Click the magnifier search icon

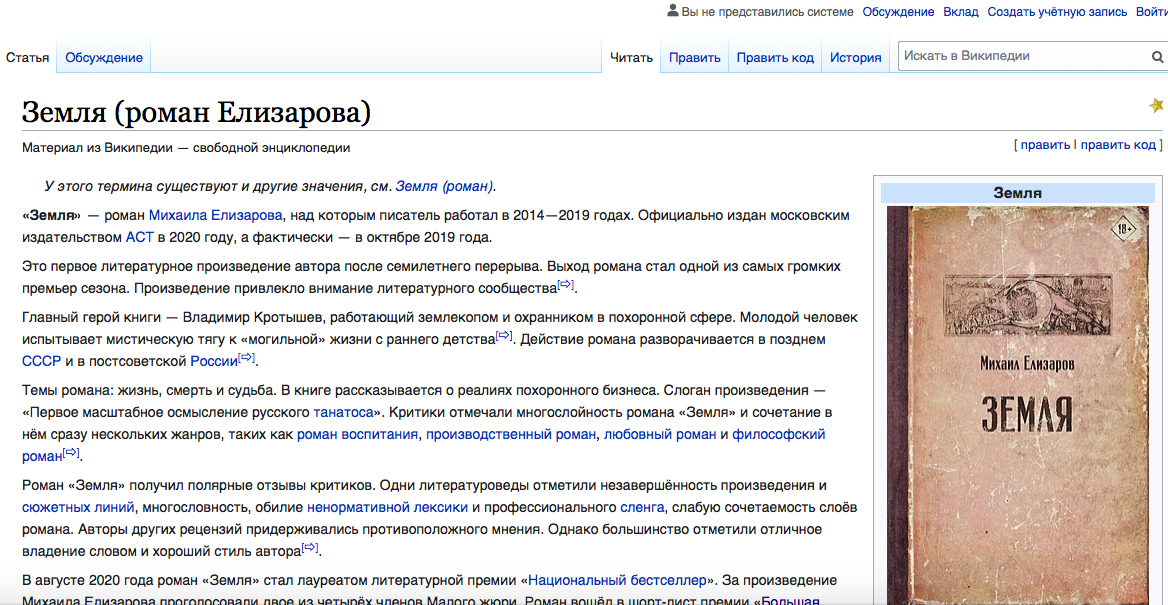pyautogui.click(x=1158, y=57)
